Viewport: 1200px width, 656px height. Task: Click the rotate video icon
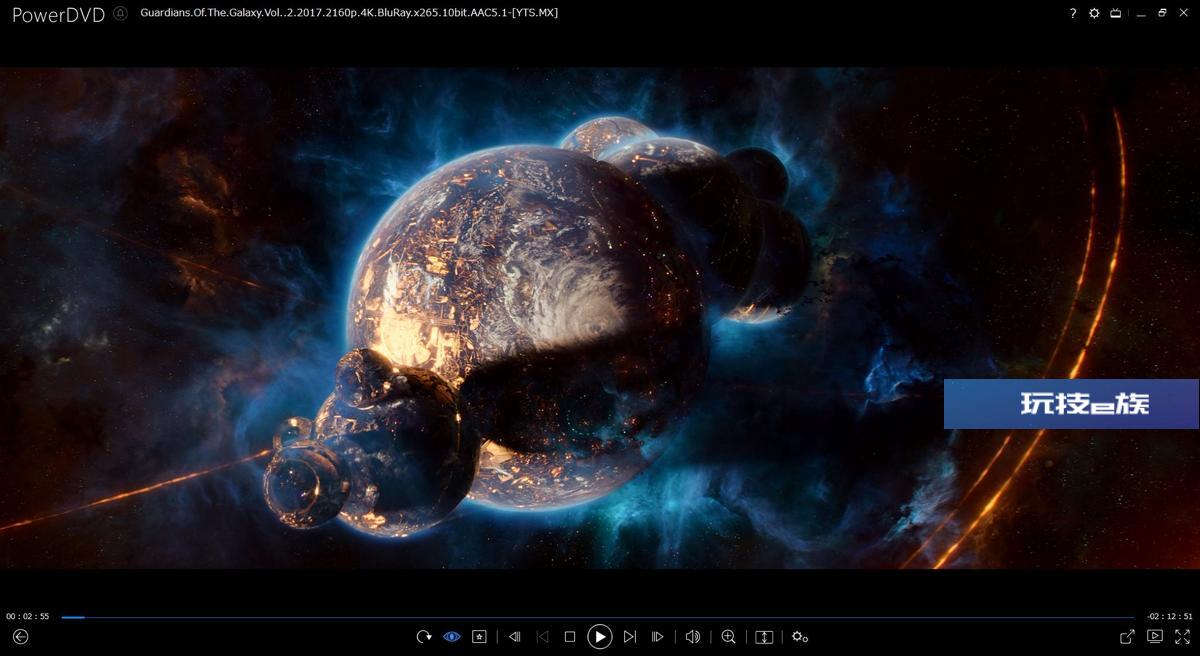(424, 637)
